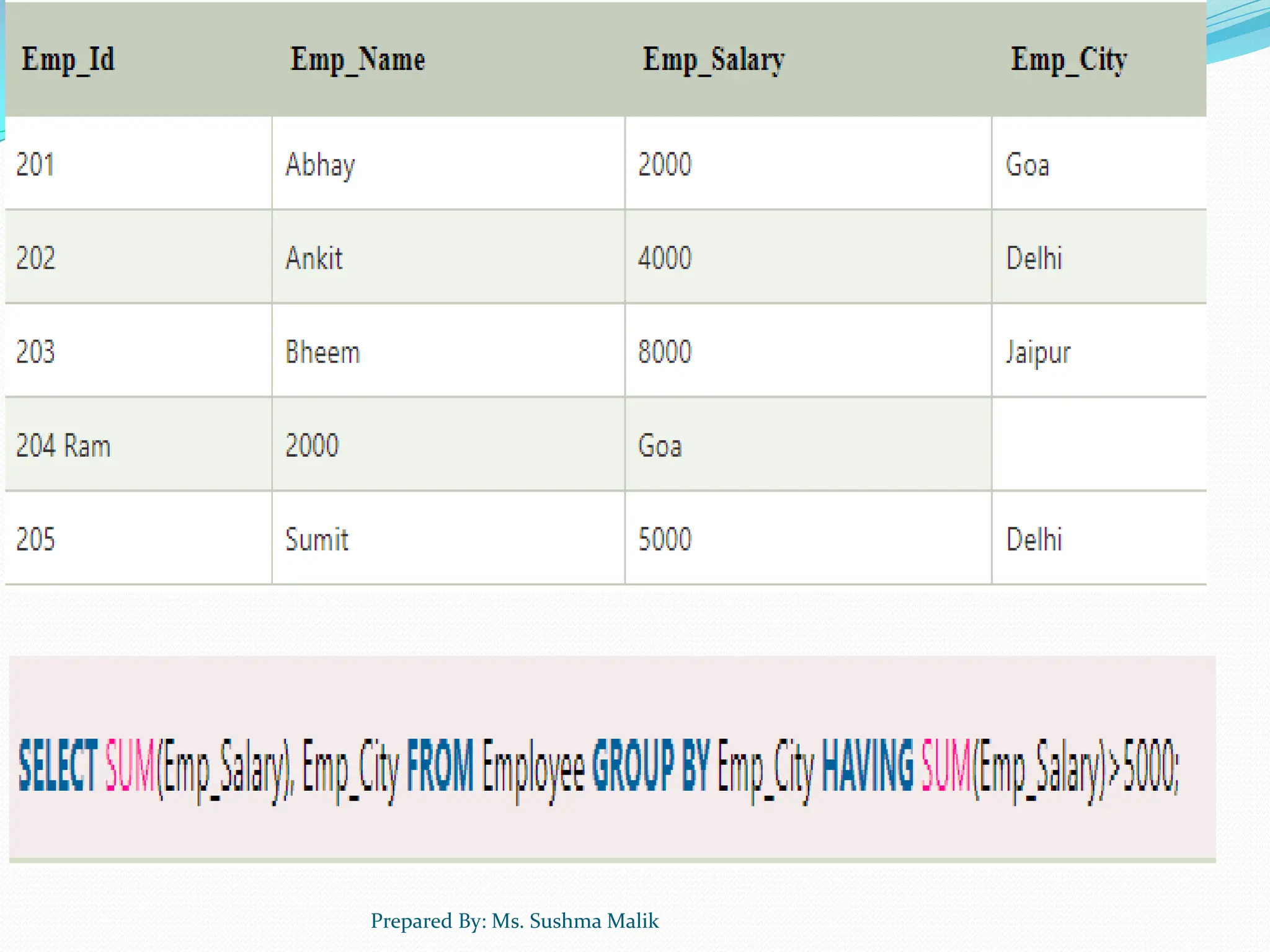Select the 204 Ram cell
Image resolution: width=1270 pixels, height=952 pixels.
63,446
